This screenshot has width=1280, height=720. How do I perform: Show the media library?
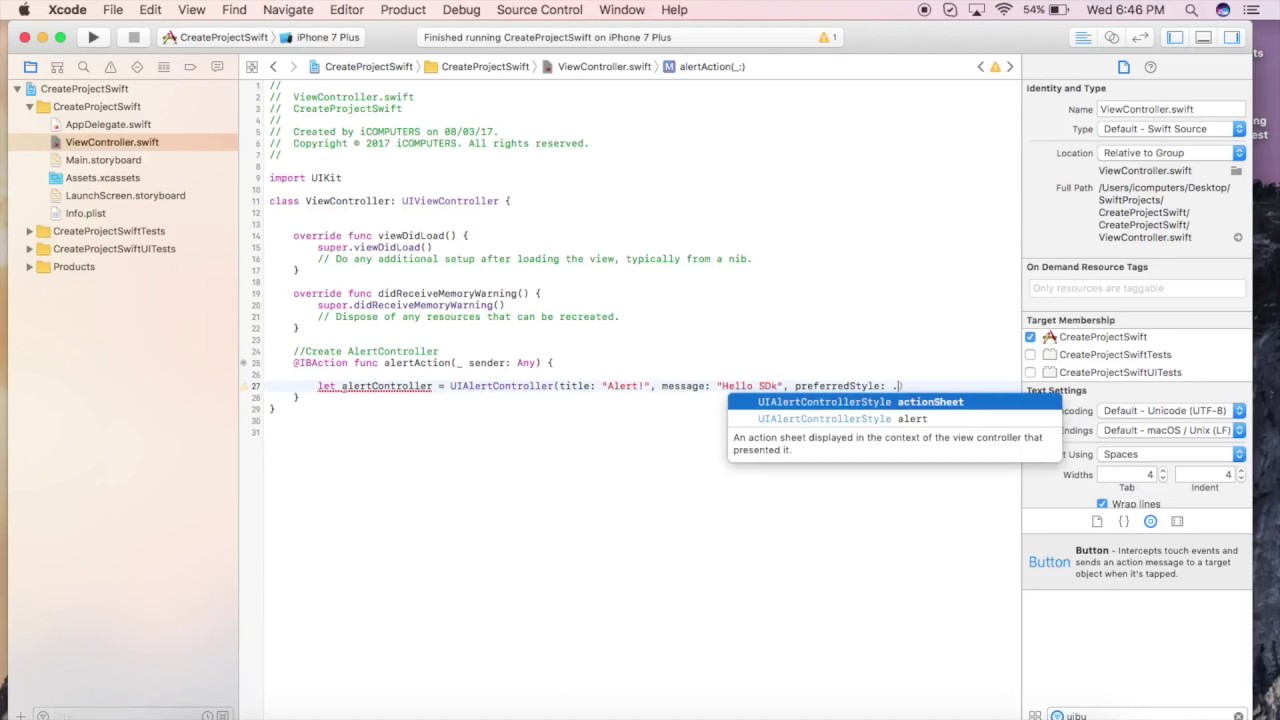[x=1177, y=522]
